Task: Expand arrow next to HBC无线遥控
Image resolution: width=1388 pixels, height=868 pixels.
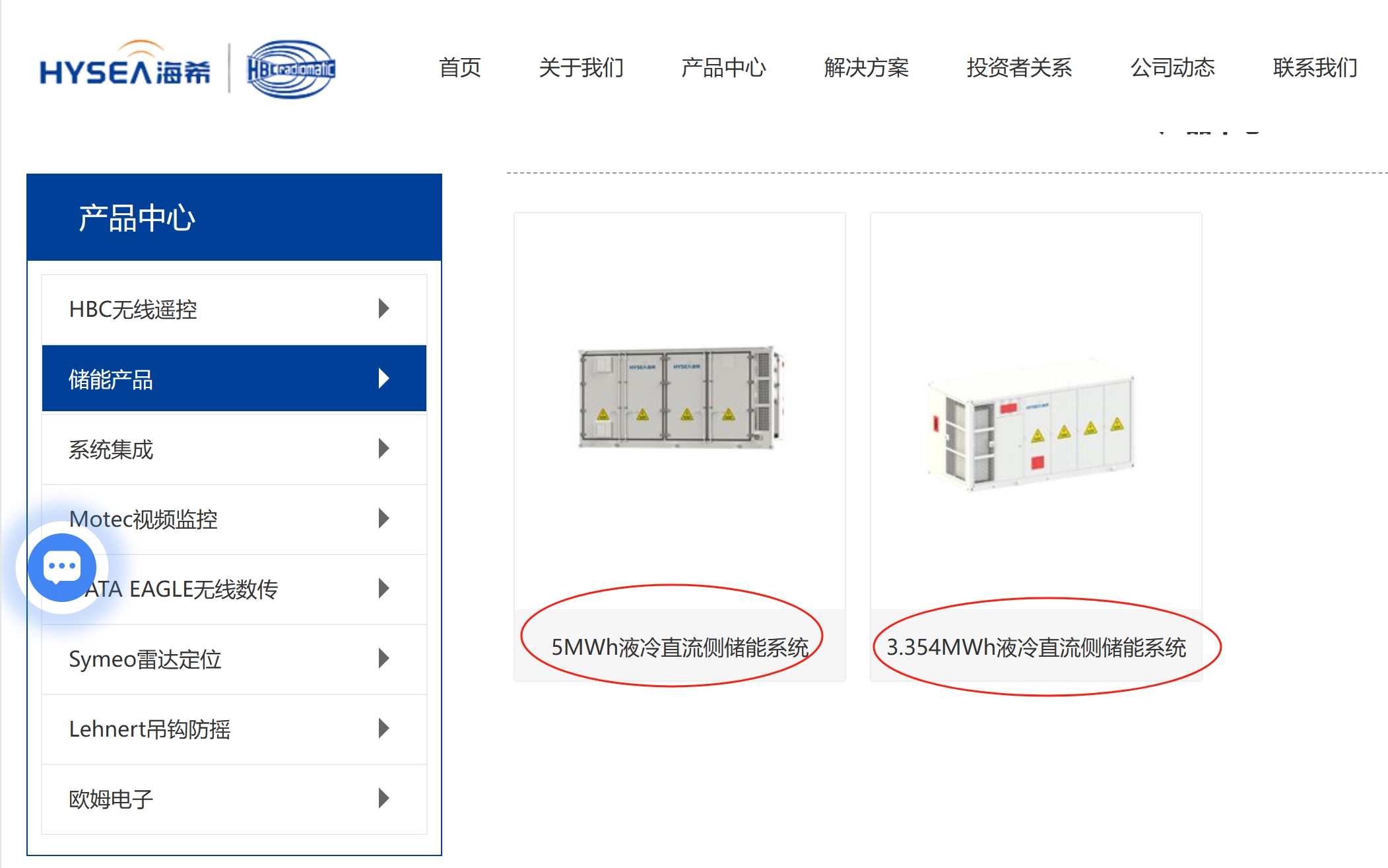Action: tap(383, 308)
